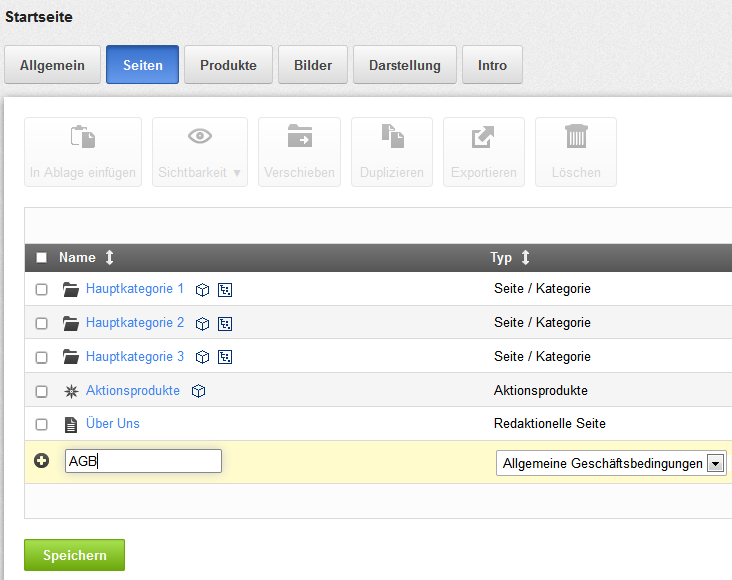The height and width of the screenshot is (580, 732).
Task: Open products cube icon for Aktionsprodukte
Action: pyautogui.click(x=198, y=391)
